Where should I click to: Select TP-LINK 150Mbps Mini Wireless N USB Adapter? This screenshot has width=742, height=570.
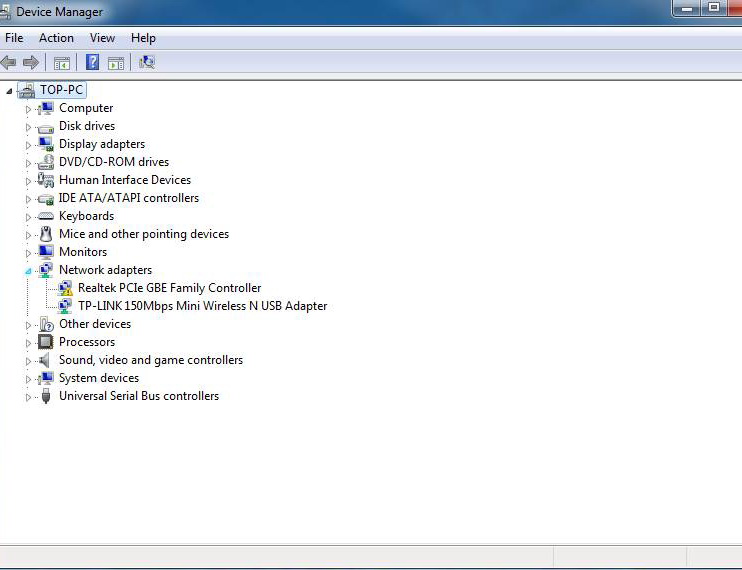pyautogui.click(x=203, y=306)
